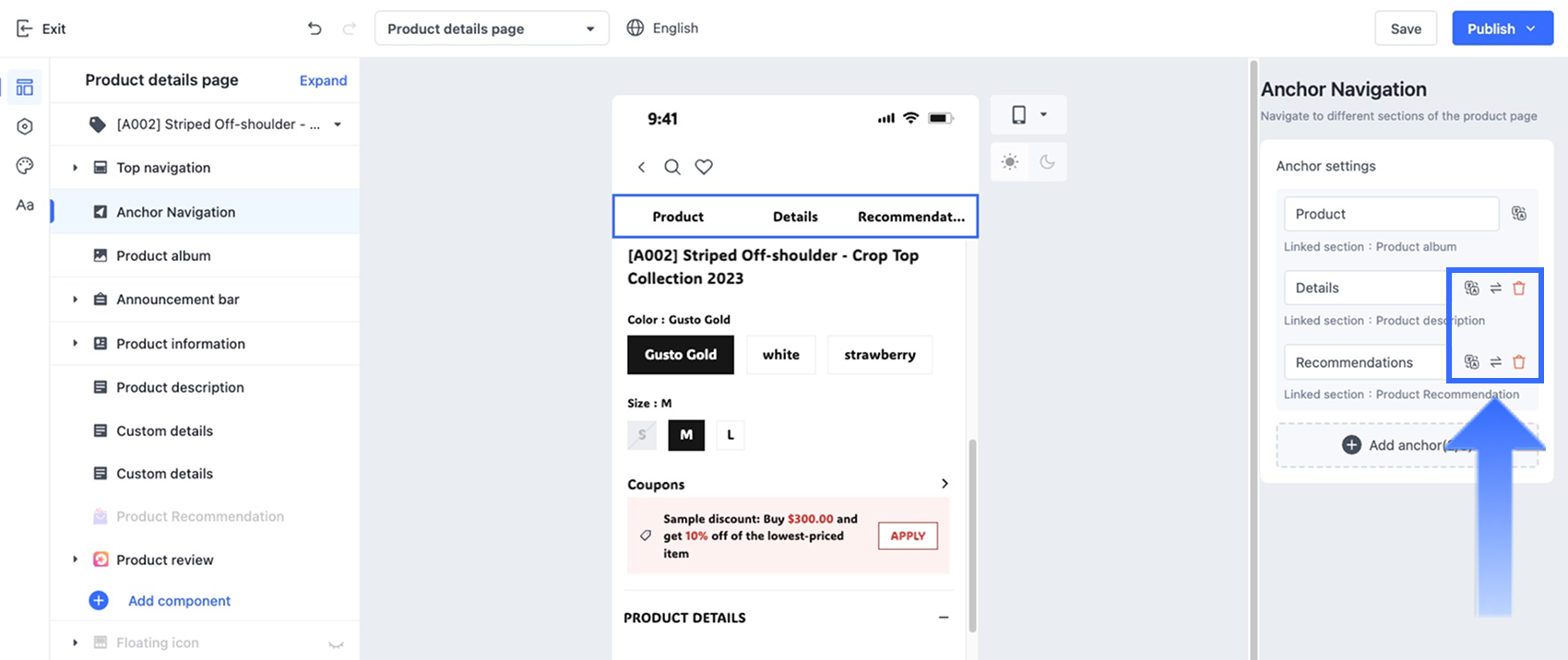Click the Save button
The width and height of the screenshot is (1568, 660).
click(1405, 29)
